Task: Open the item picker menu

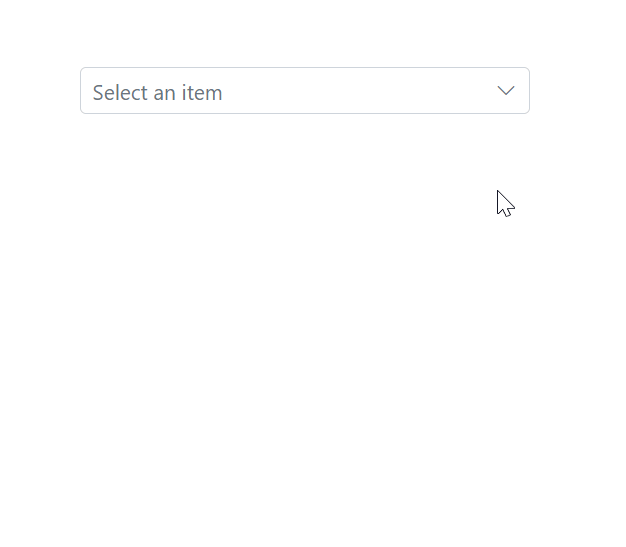Action: 304,91
